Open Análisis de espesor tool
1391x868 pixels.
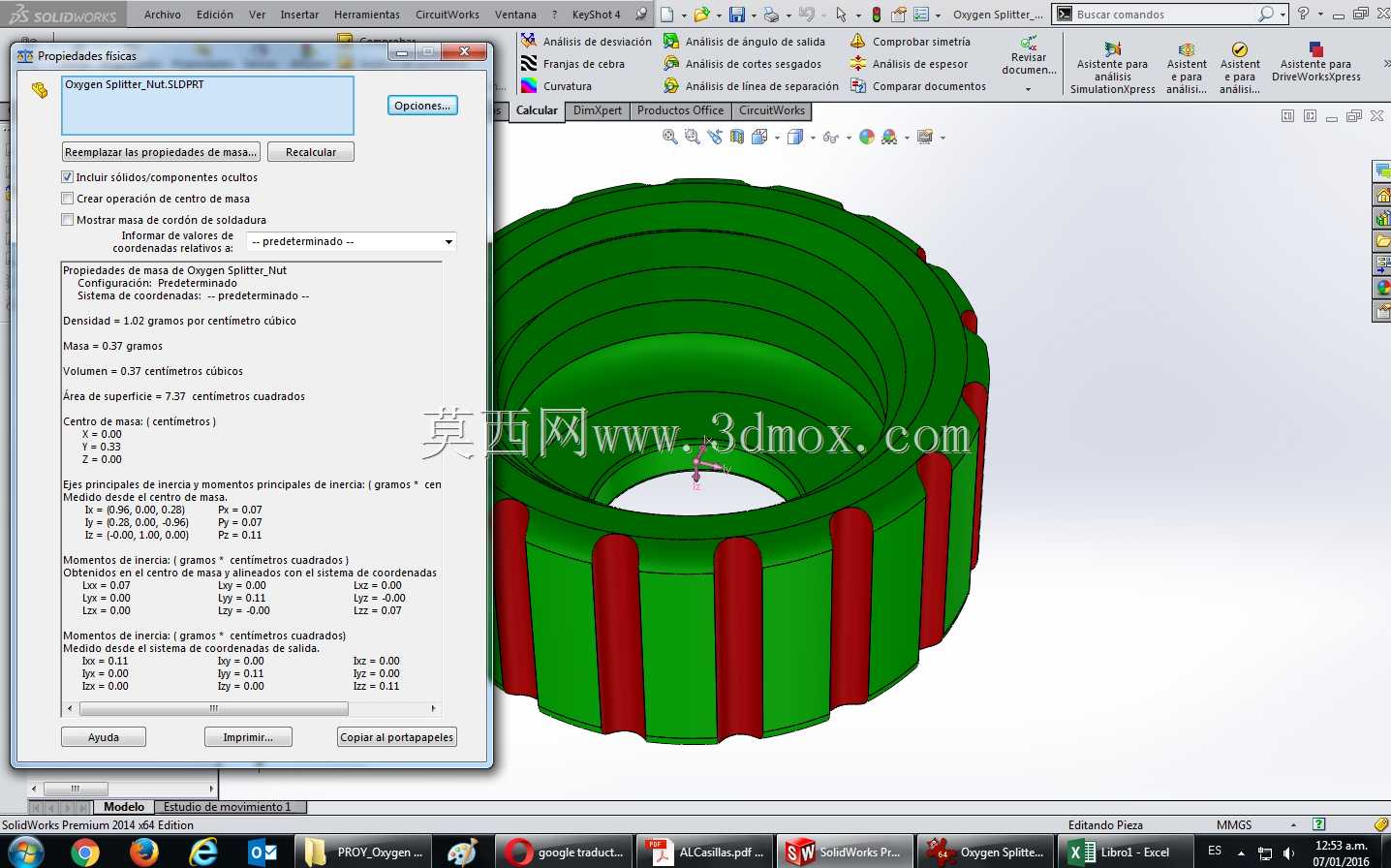tap(909, 64)
